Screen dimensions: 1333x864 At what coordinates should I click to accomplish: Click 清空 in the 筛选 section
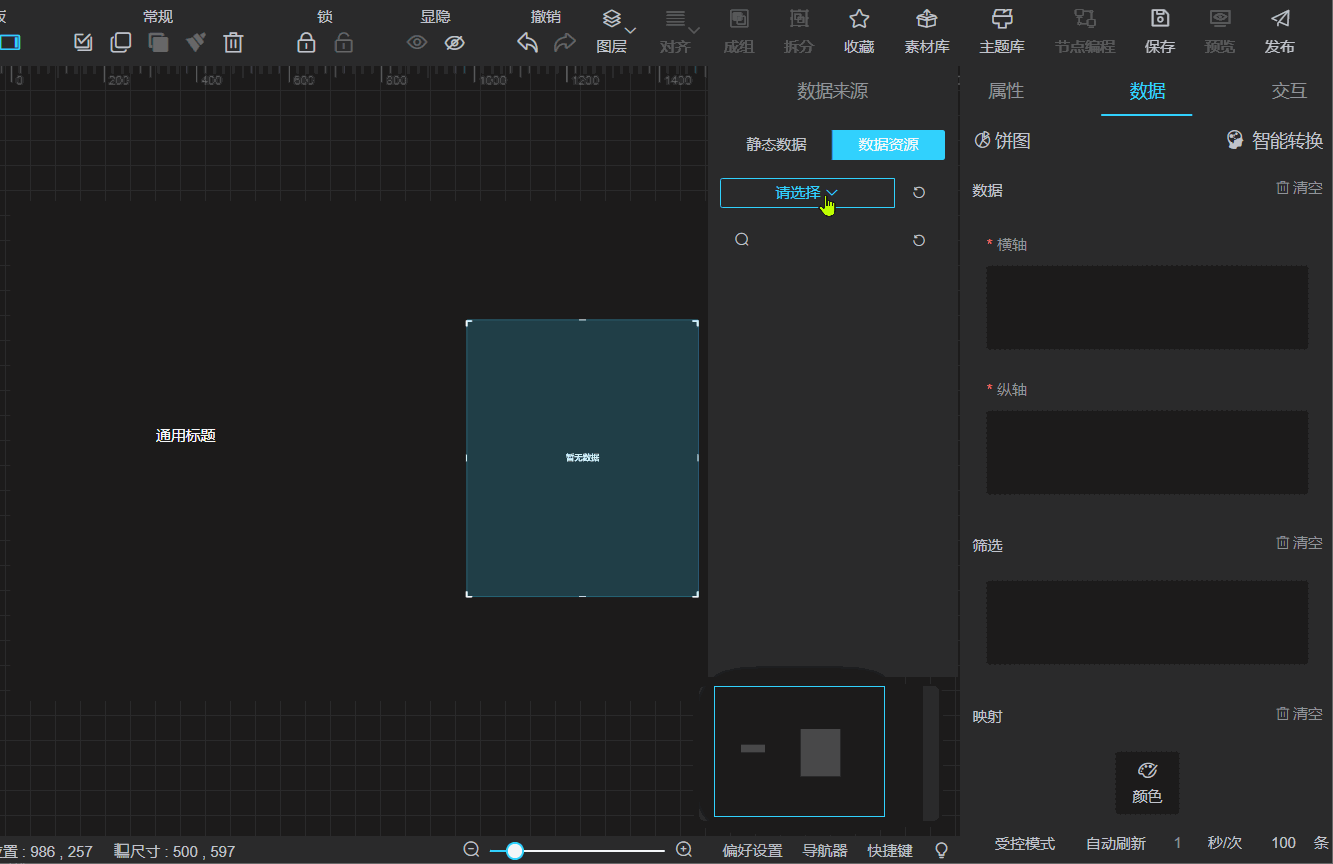point(1299,543)
